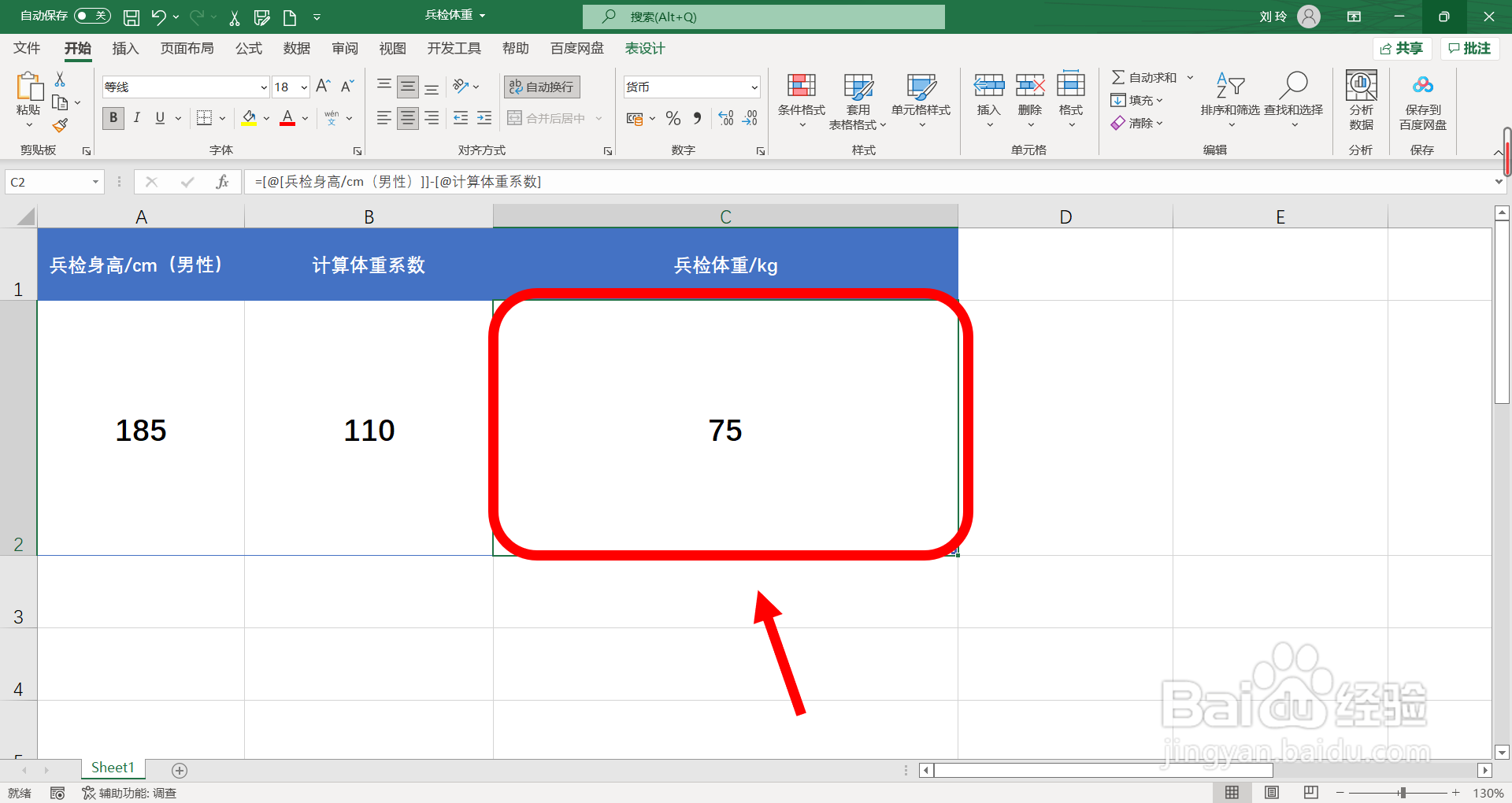Click the fill color bucket swatch
This screenshot has width=1512, height=803.
coord(249,118)
